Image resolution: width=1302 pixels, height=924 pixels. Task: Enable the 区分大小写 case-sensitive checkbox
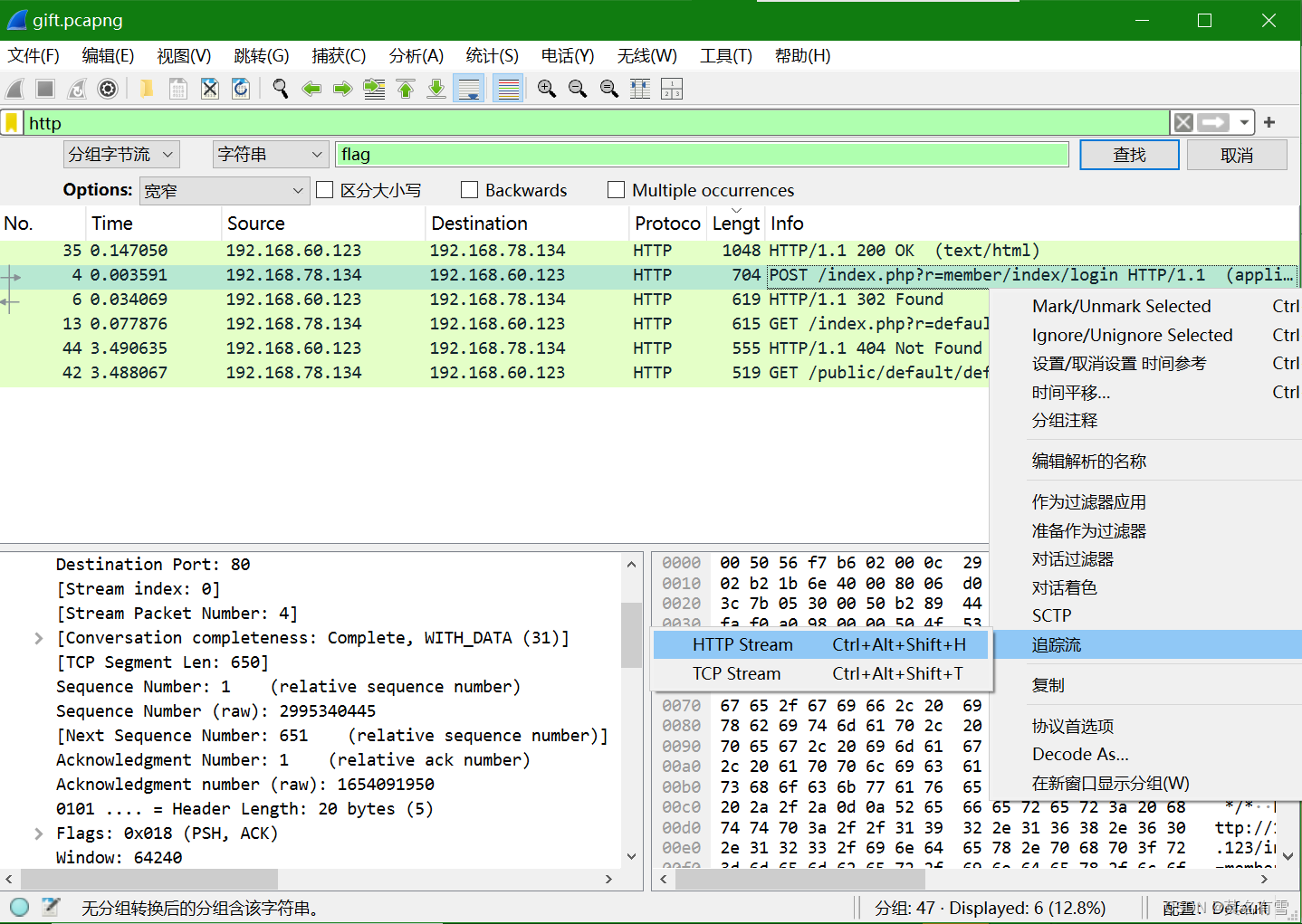(325, 190)
